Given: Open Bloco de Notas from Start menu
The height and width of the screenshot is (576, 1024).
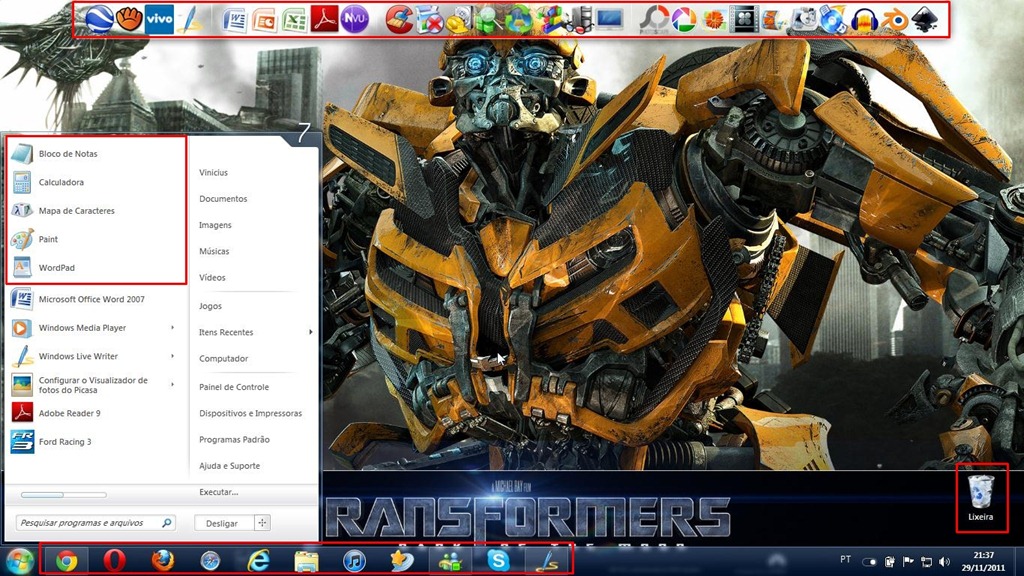Looking at the screenshot, I should (96, 153).
